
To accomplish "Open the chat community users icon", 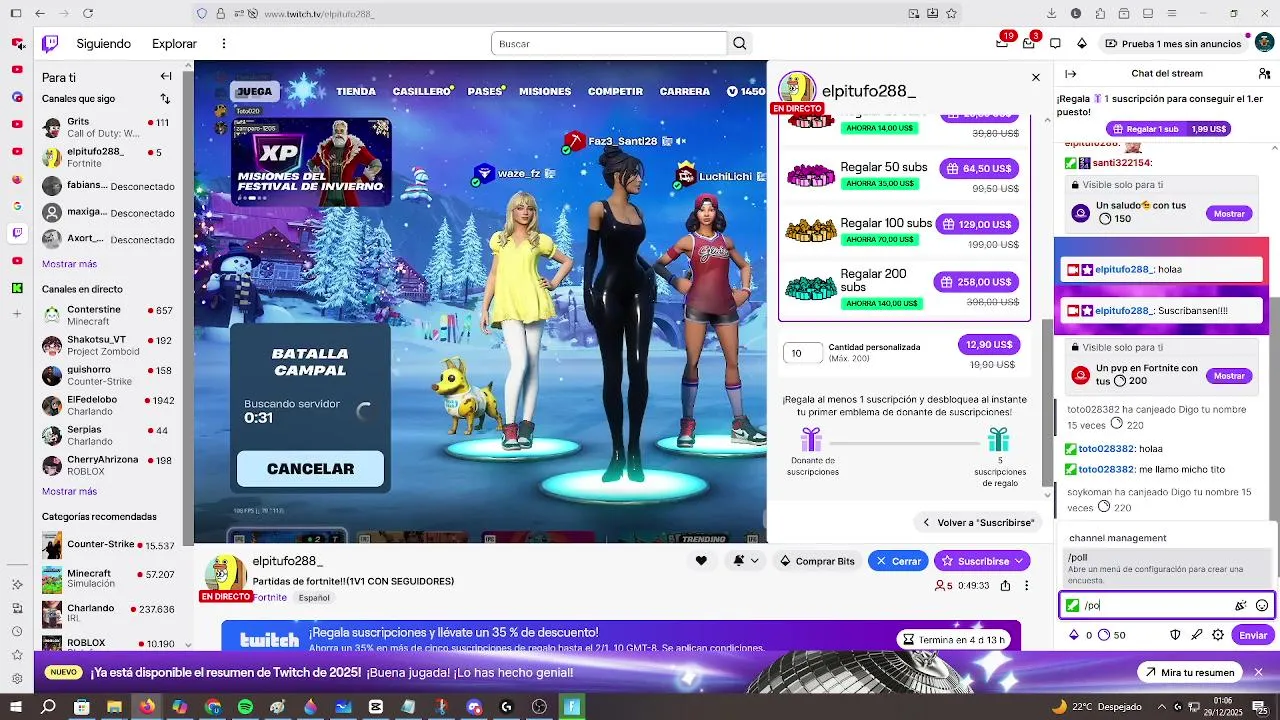I will tap(1264, 73).
